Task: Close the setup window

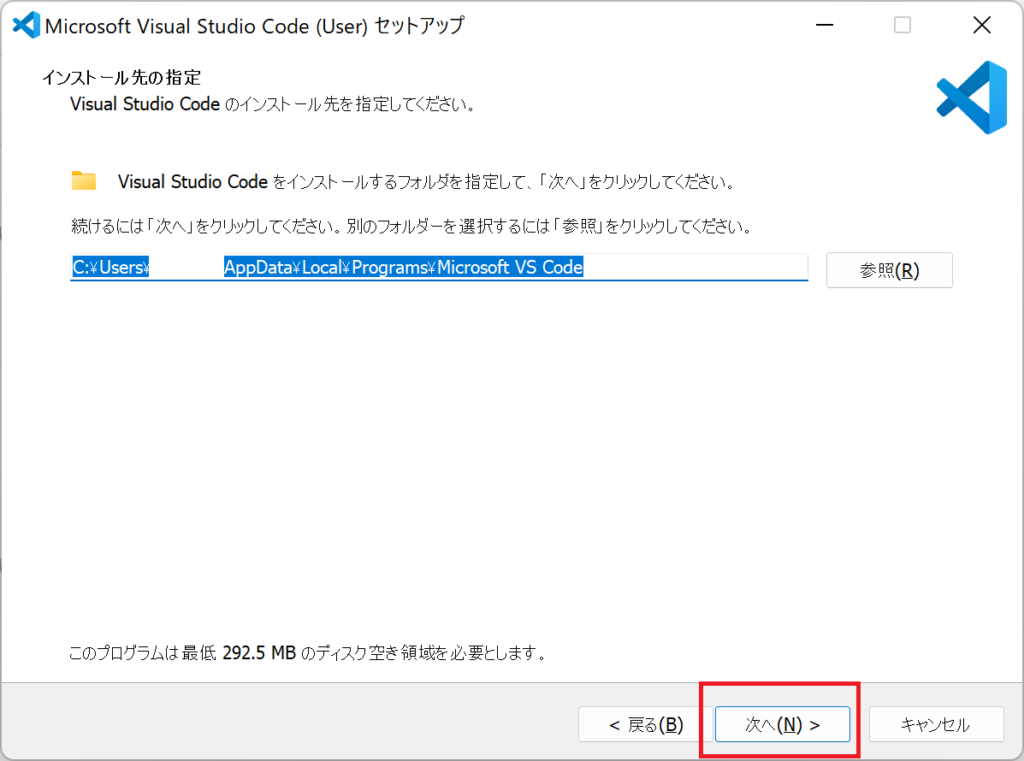Action: point(982,25)
